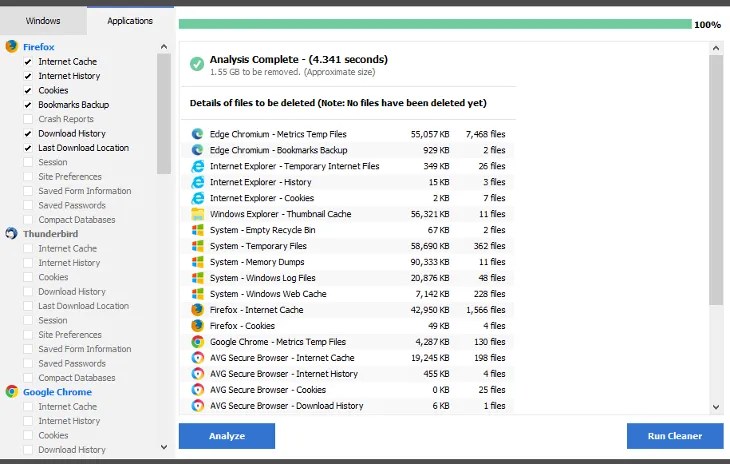The width and height of the screenshot is (730, 464).
Task: Click the Analyze button
Action: [x=227, y=436]
